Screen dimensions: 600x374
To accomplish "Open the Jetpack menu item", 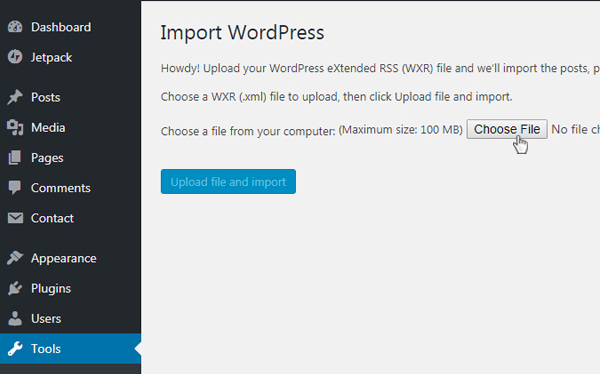I will pyautogui.click(x=51, y=57).
